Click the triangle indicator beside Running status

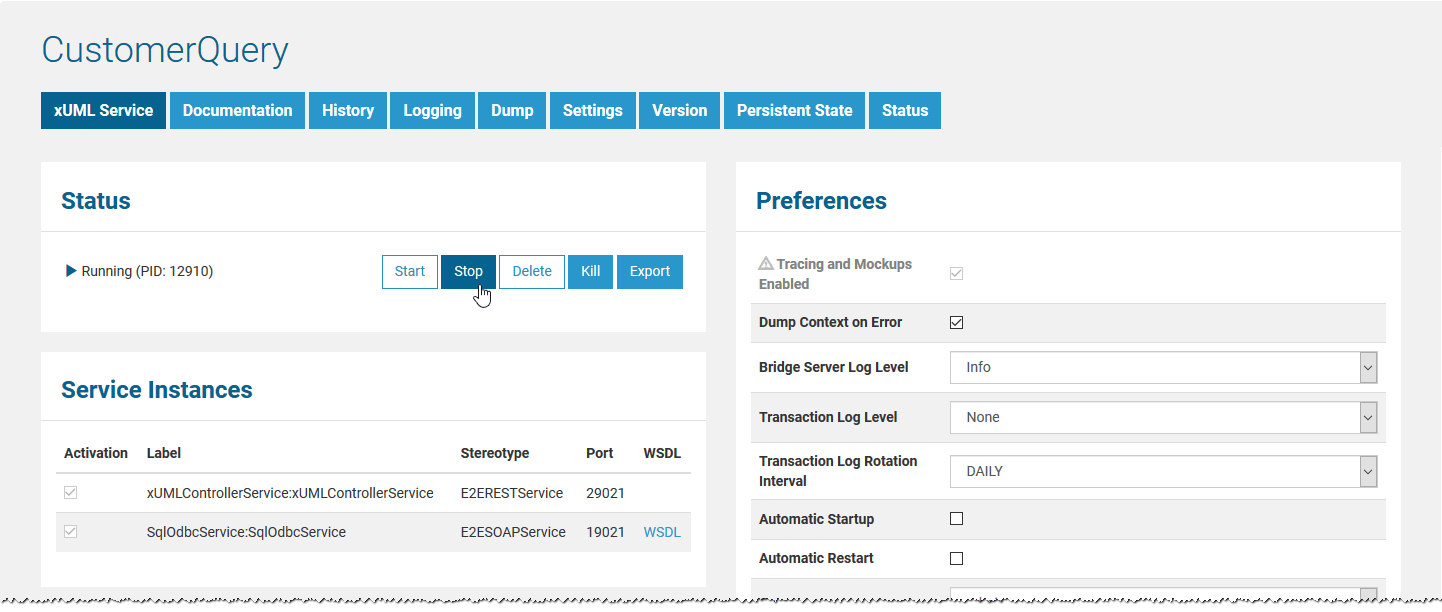point(70,270)
